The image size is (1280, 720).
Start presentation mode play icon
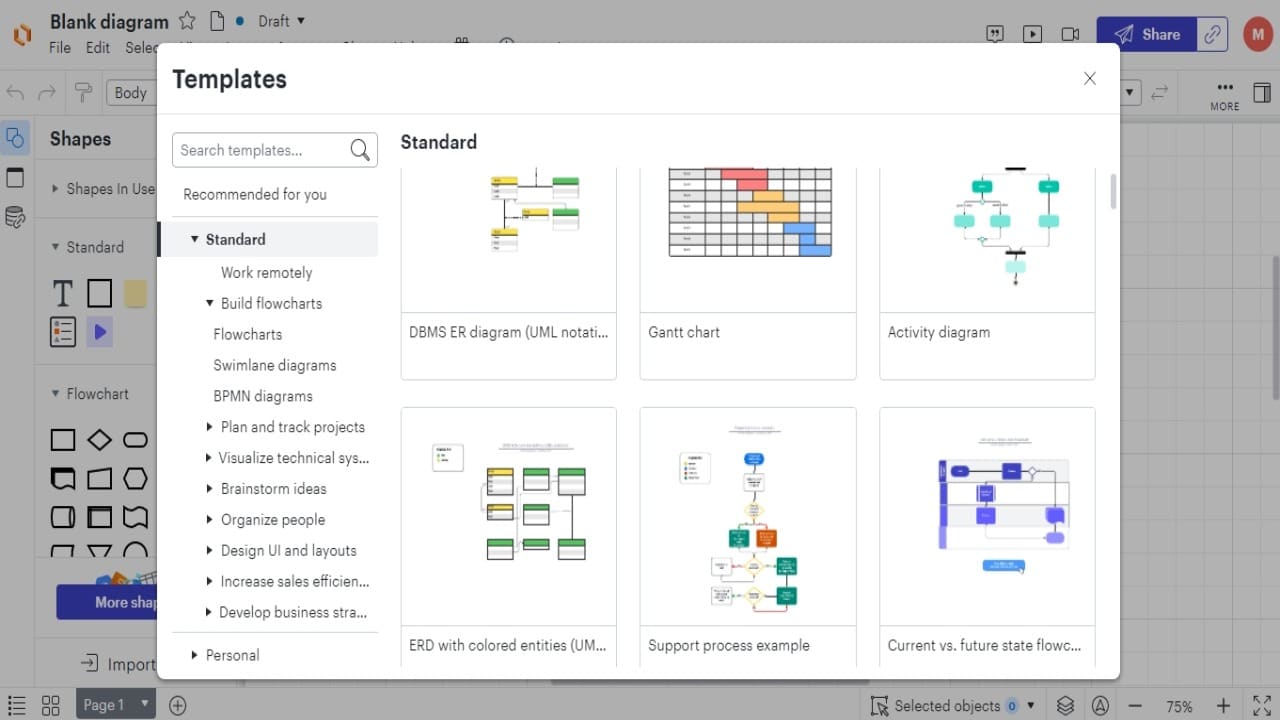point(1032,34)
